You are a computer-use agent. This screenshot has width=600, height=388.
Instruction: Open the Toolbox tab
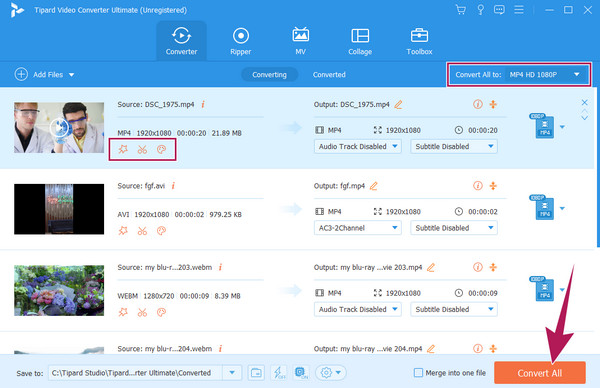[419, 41]
